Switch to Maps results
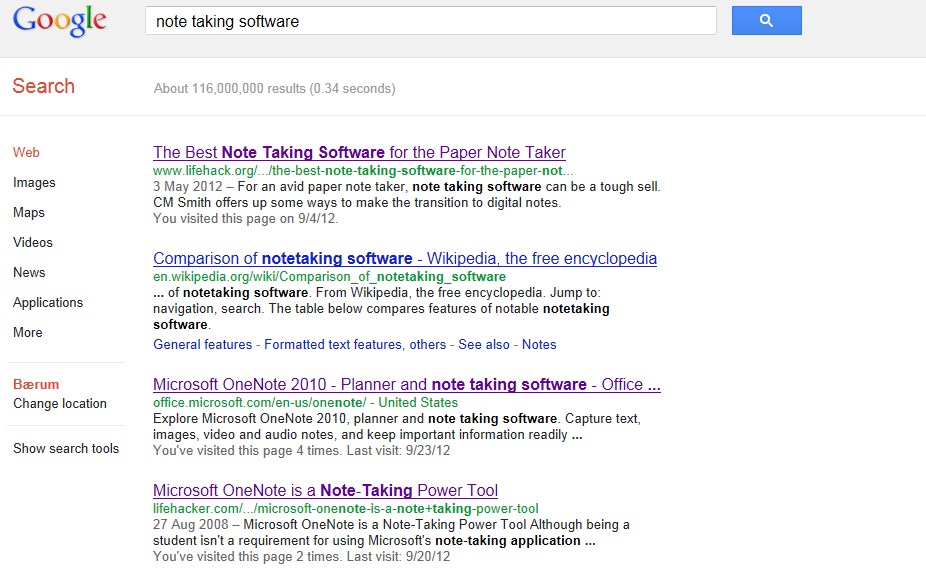Viewport: 926px width, 570px height. (29, 213)
